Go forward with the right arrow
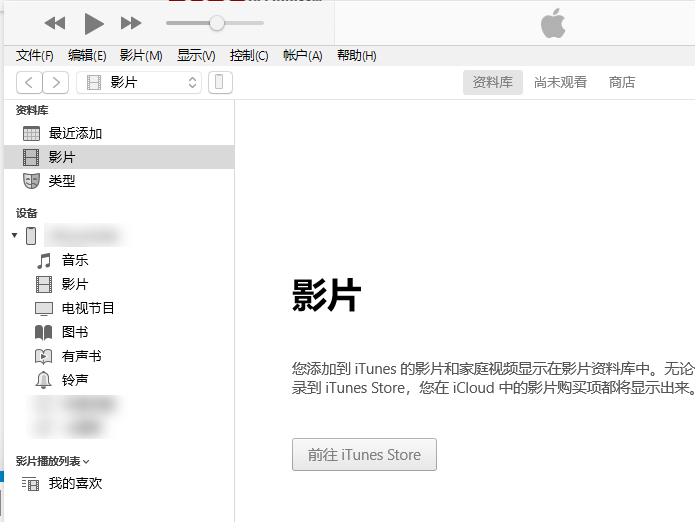 pos(56,83)
